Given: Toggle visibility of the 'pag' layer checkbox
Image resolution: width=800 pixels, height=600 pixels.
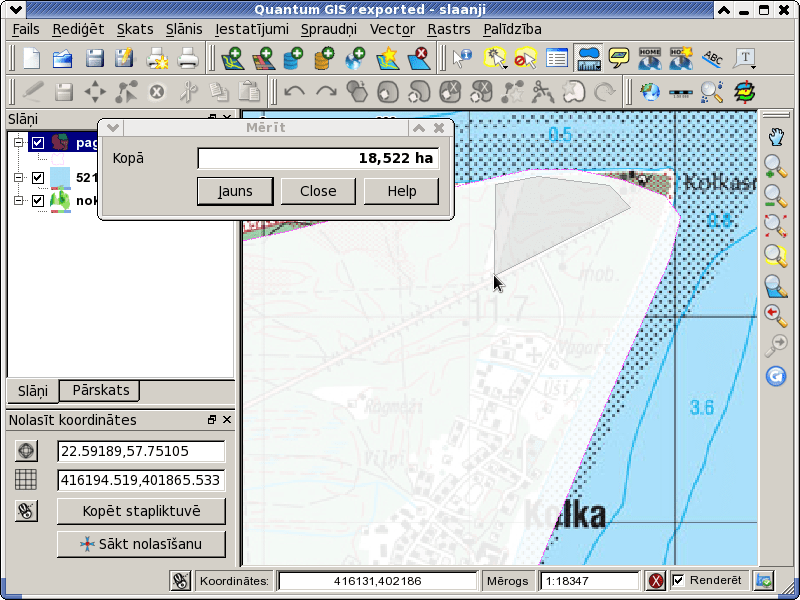Looking at the screenshot, I should click(38, 142).
